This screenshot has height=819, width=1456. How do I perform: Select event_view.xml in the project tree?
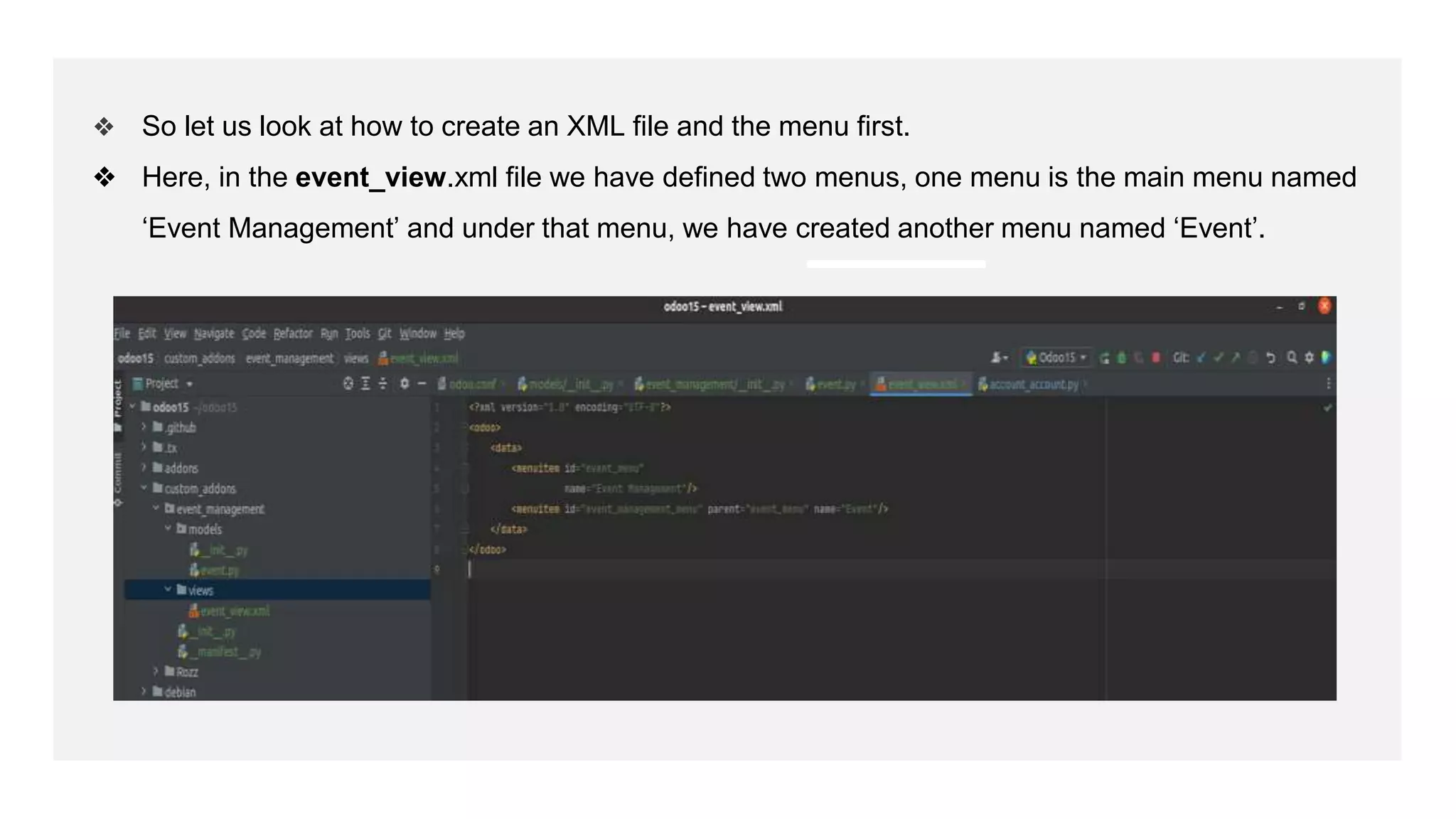point(234,611)
